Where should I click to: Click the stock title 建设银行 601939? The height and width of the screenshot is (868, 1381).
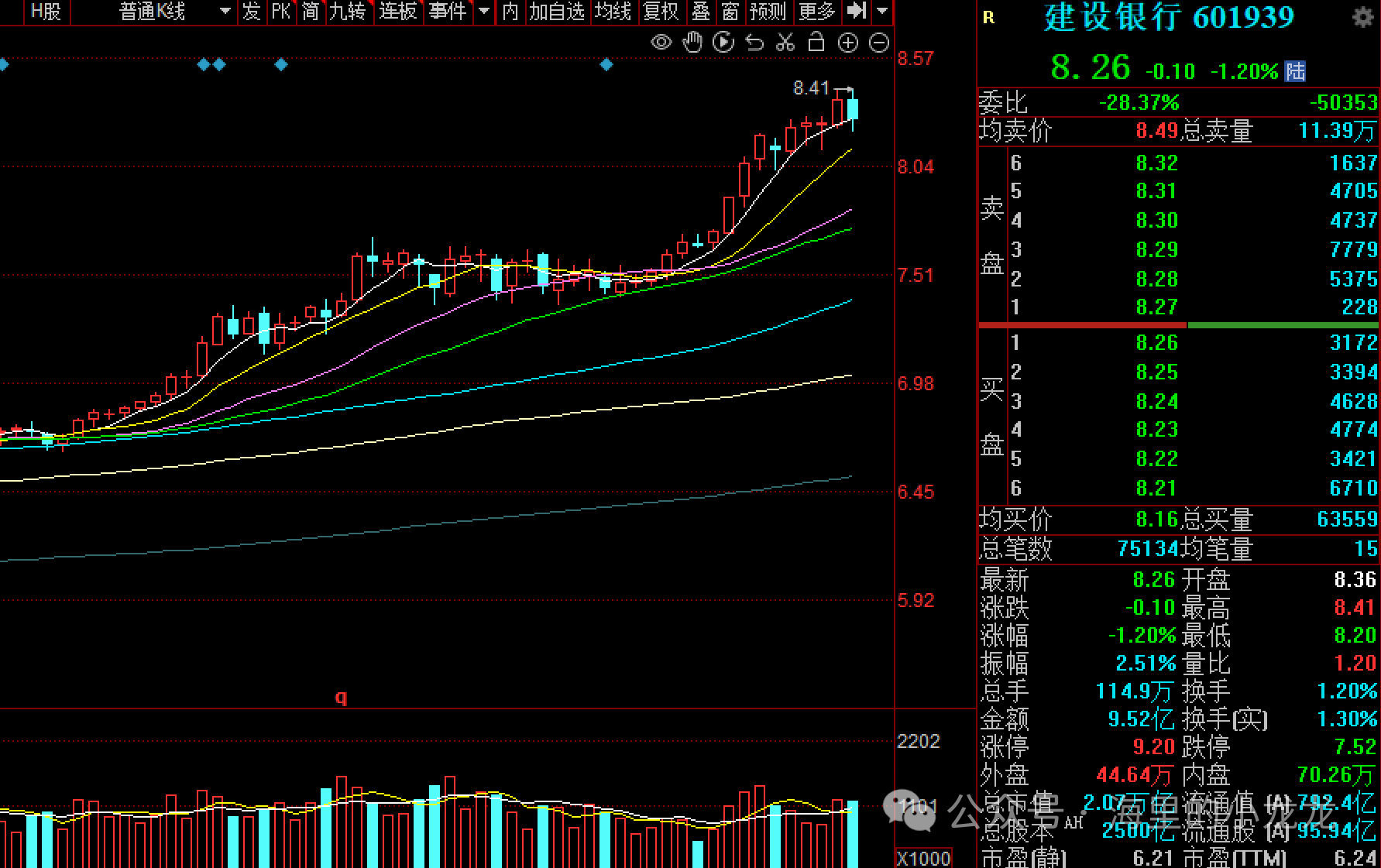tap(1169, 18)
